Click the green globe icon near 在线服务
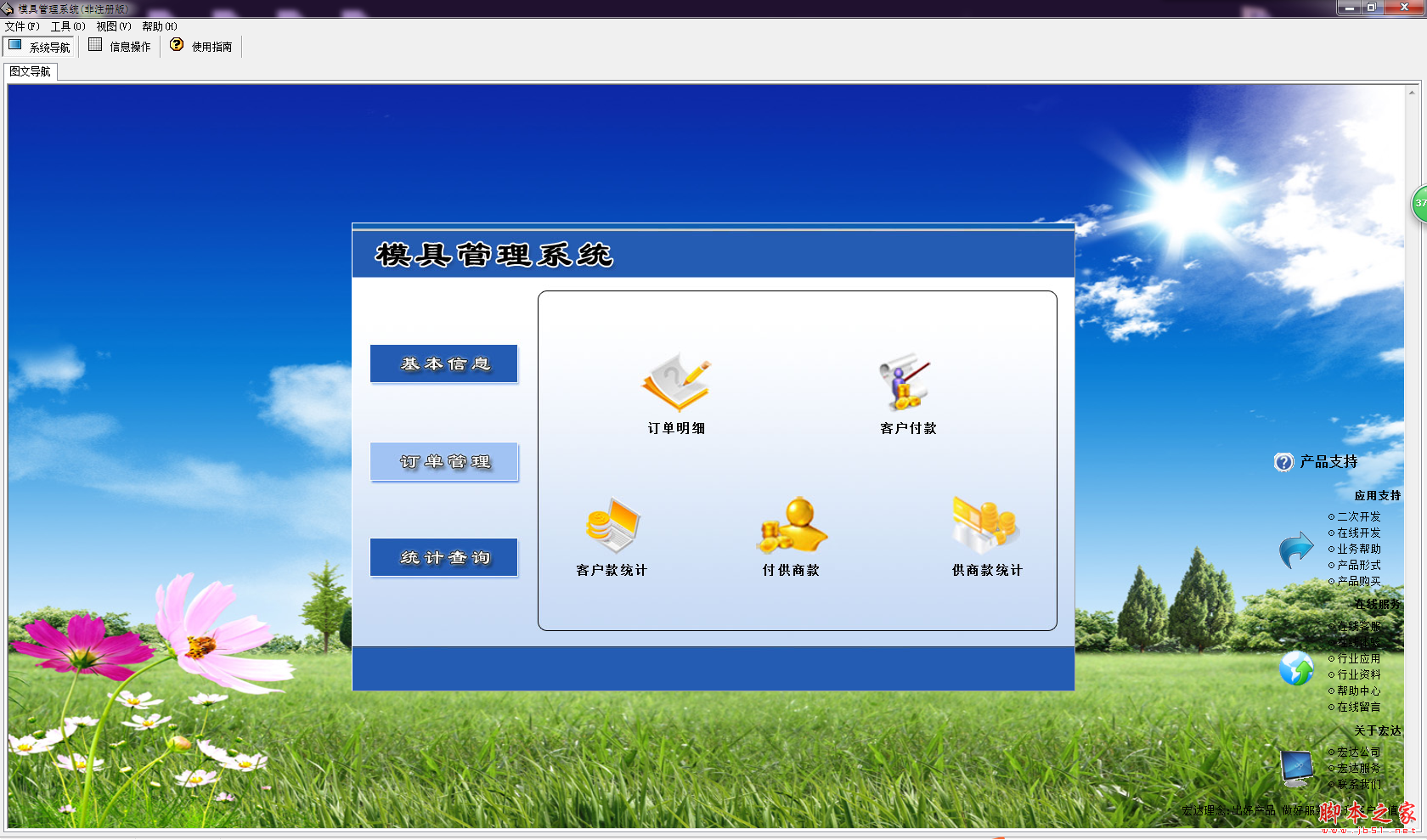 [1295, 668]
